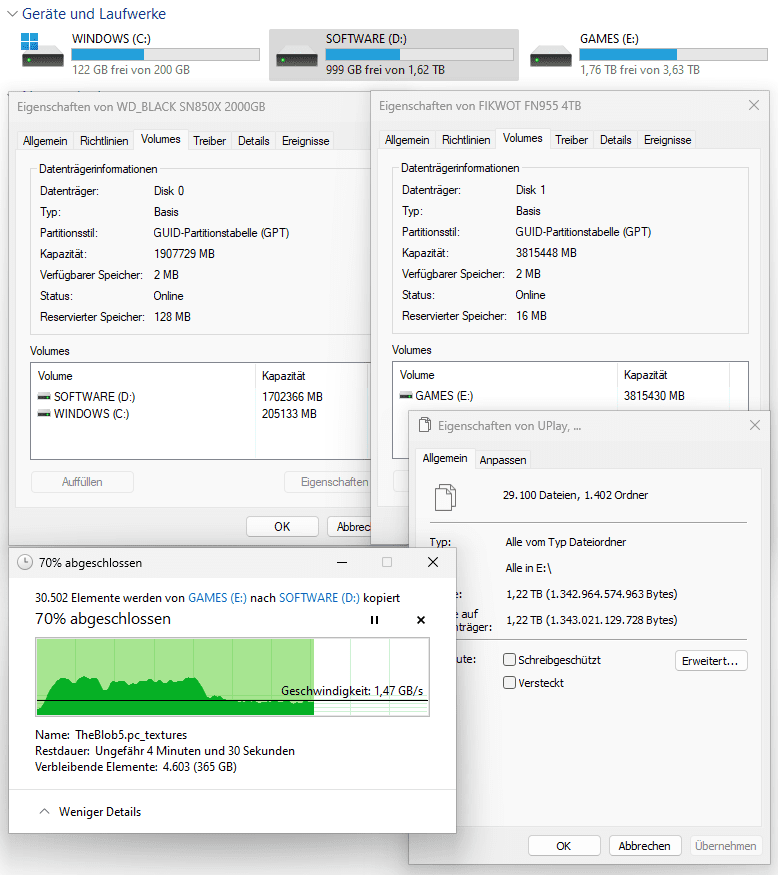Open Ereignisse tab in WD_BLACK properties
Screen dimensions: 778x875
[305, 141]
